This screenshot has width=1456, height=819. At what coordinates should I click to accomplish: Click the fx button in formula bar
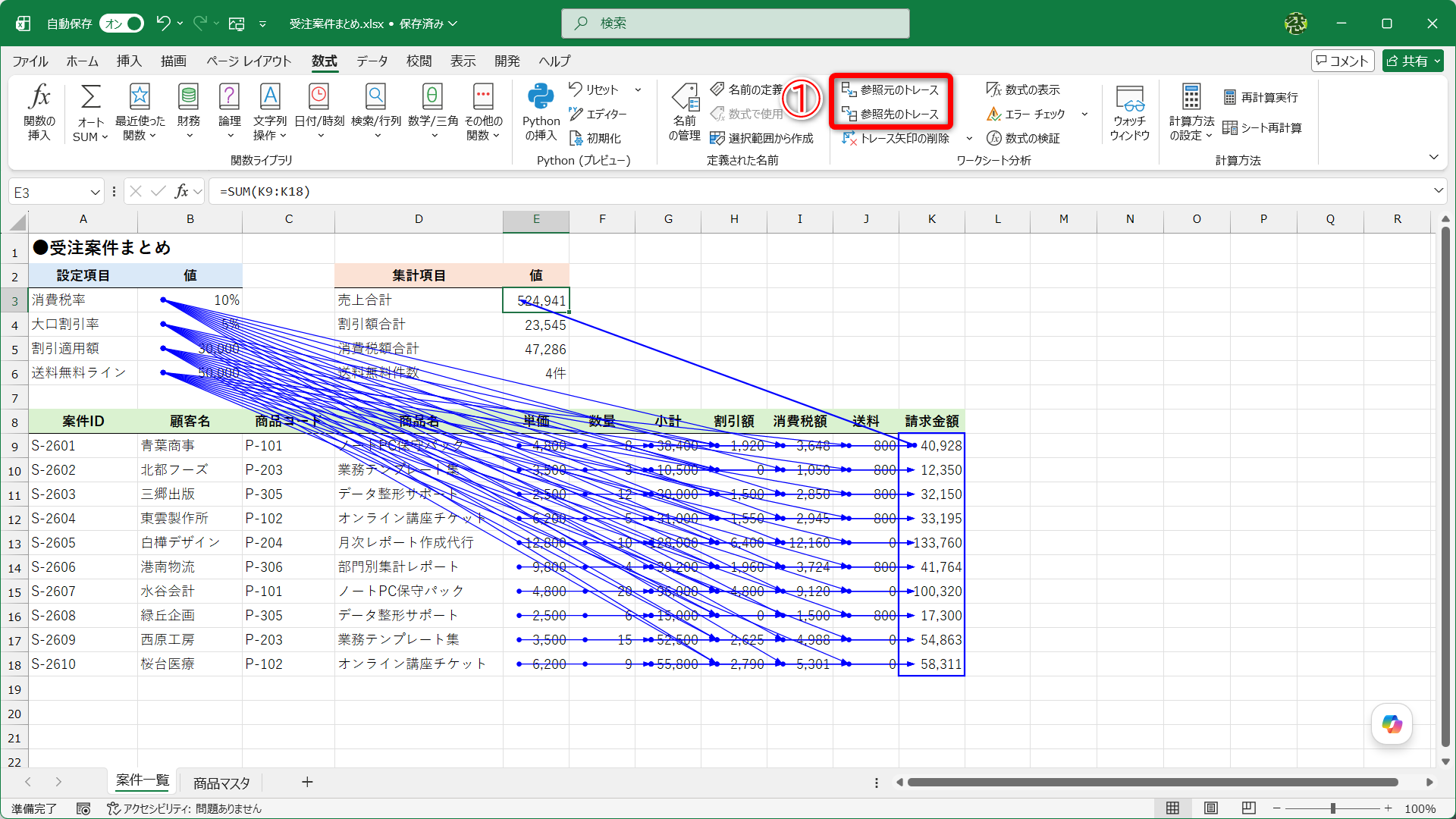pyautogui.click(x=181, y=191)
